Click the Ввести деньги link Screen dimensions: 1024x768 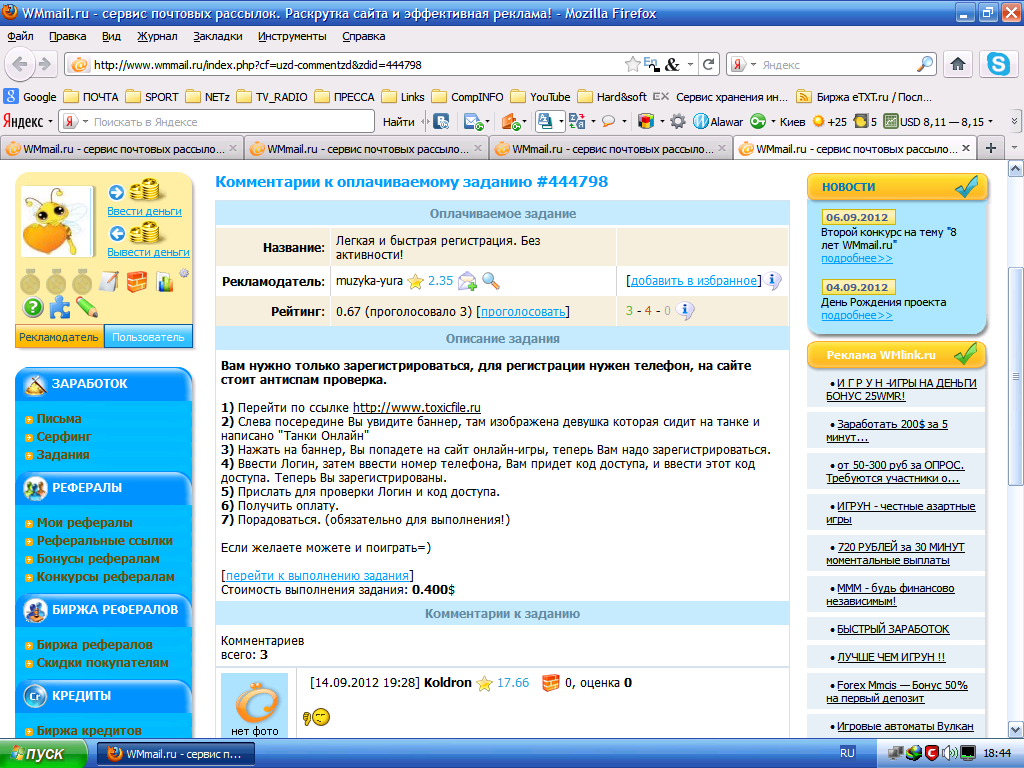(x=144, y=211)
